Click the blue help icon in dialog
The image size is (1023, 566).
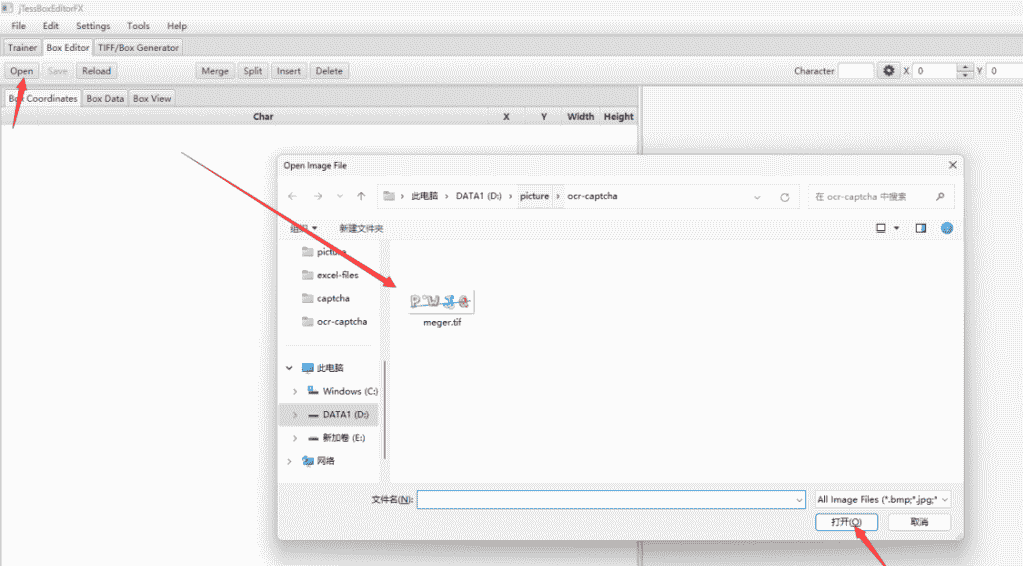click(x=946, y=228)
